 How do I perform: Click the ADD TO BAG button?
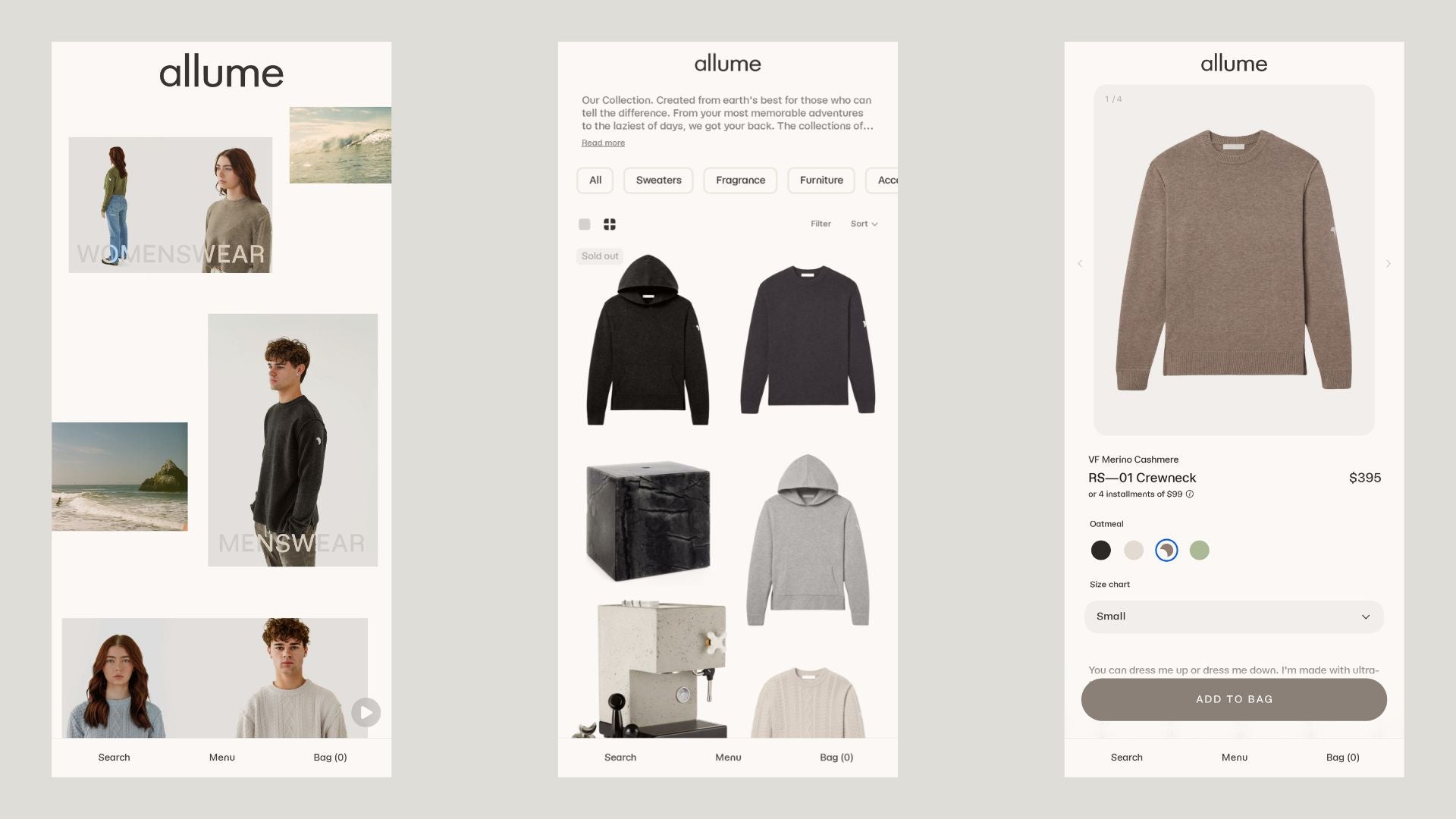point(1234,699)
